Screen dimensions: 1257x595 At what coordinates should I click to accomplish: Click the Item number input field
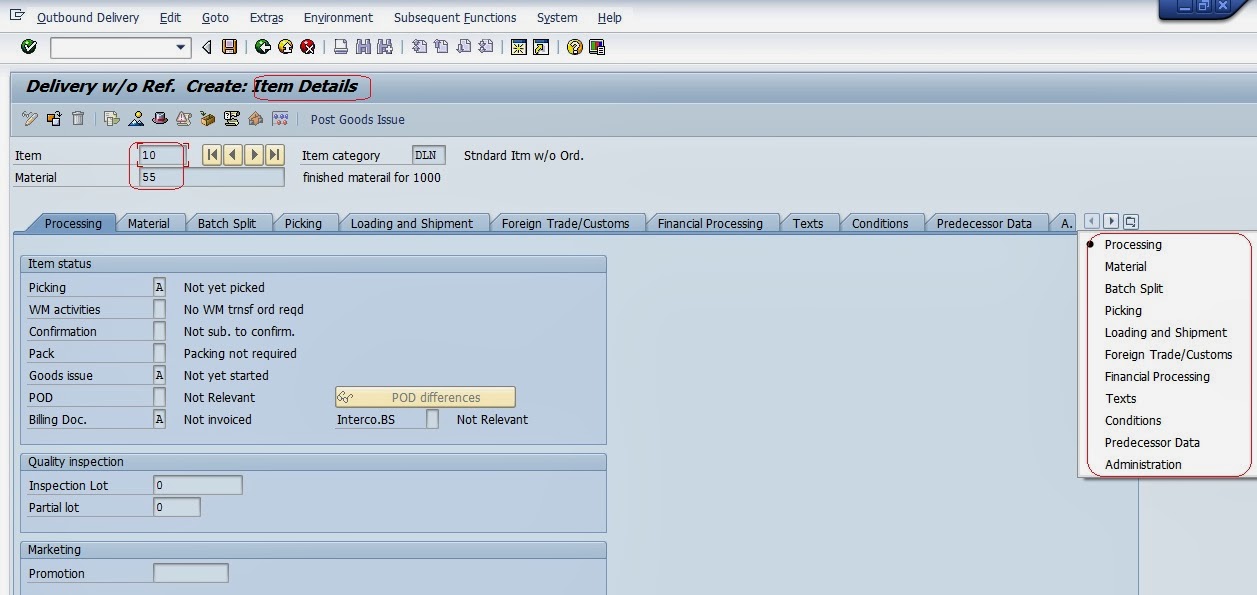click(162, 155)
